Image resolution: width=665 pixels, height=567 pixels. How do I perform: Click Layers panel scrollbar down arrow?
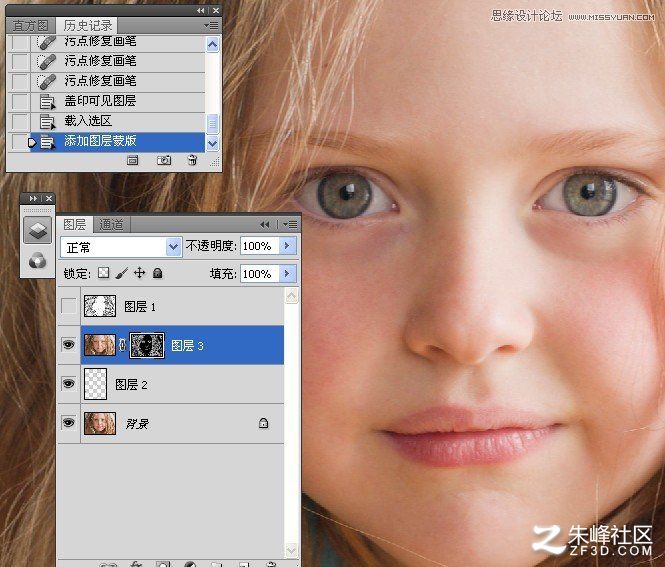(291, 550)
